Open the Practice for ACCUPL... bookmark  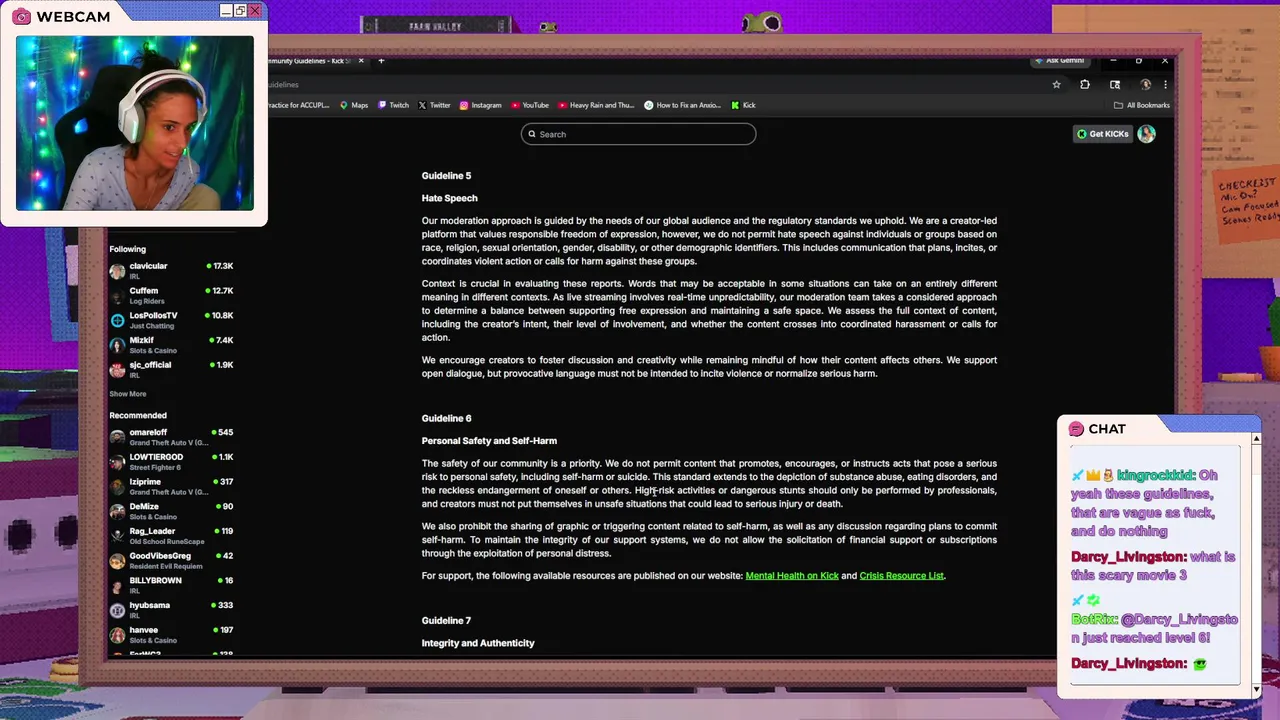coord(298,105)
